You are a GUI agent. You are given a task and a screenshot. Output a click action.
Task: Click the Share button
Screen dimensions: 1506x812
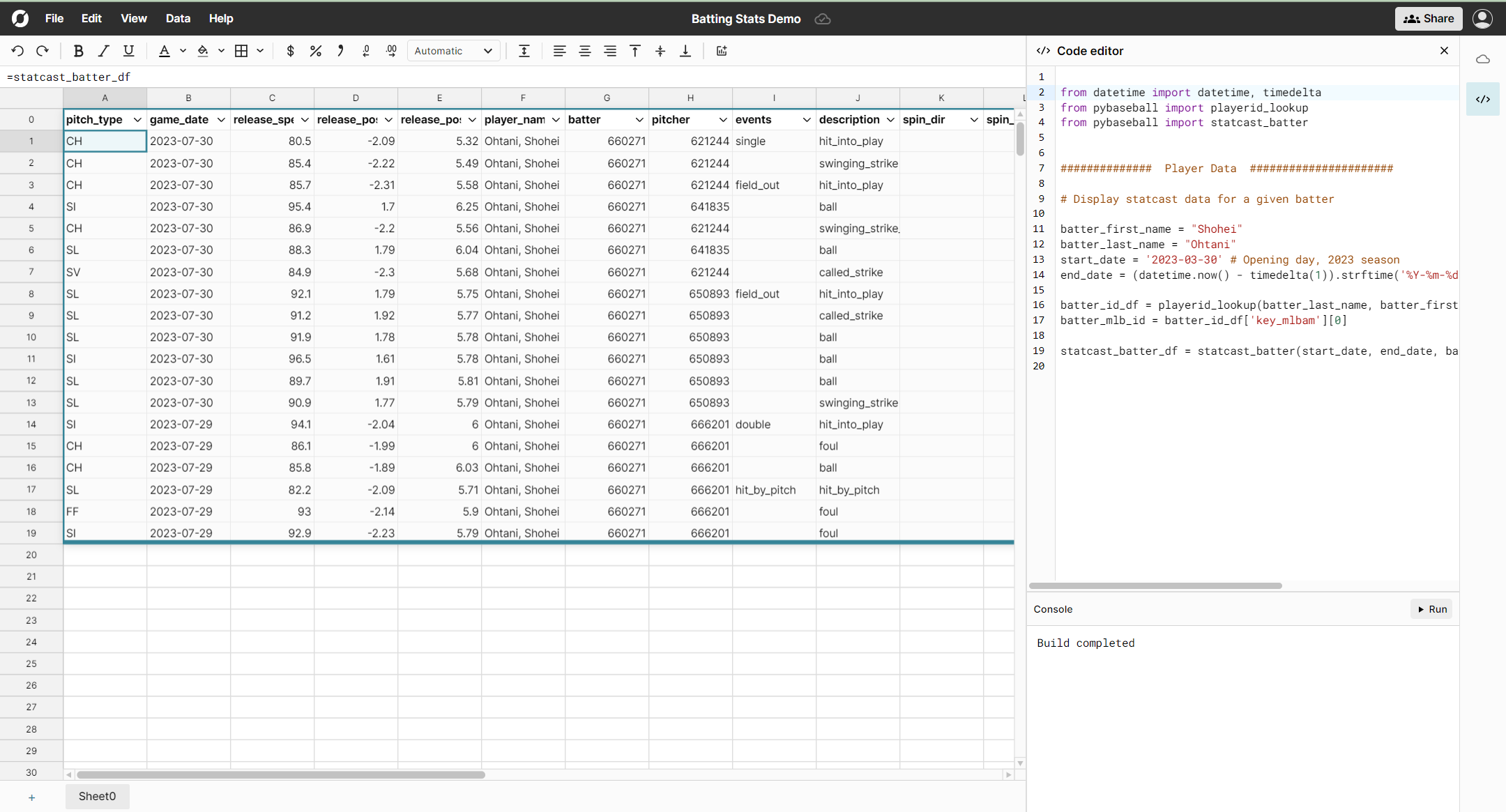[x=1429, y=18]
